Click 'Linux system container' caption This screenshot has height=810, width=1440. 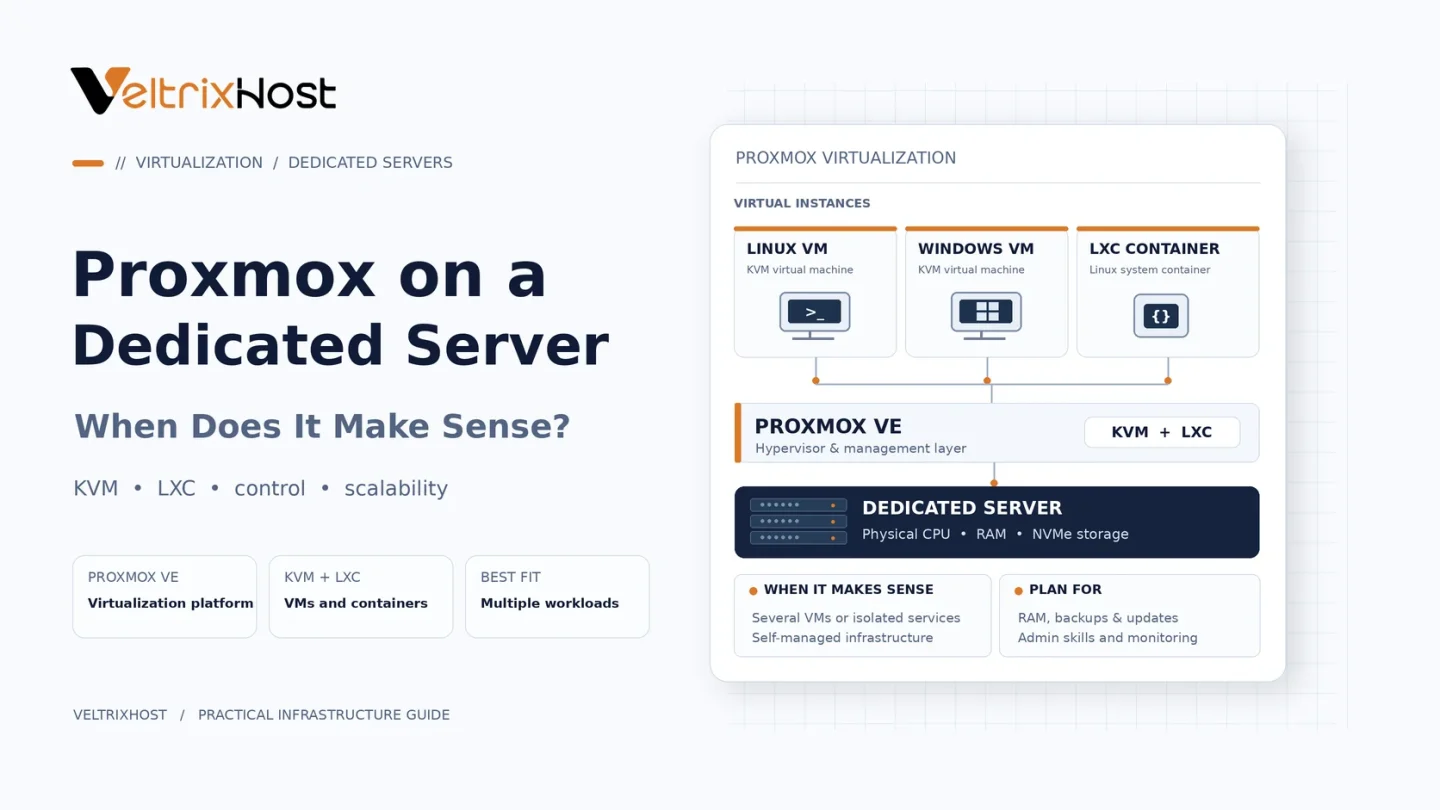(x=1150, y=270)
